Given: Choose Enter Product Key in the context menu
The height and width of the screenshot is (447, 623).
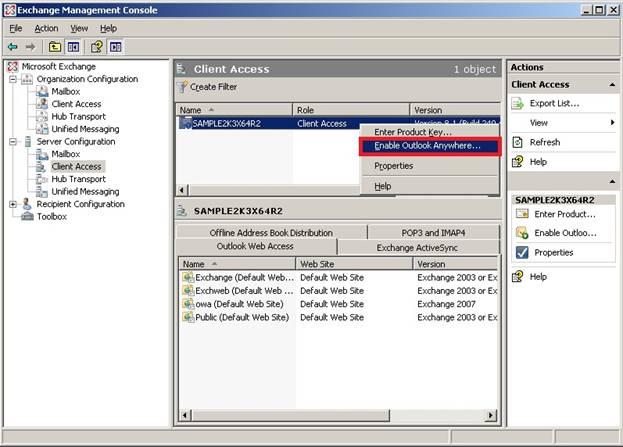Looking at the screenshot, I should [413, 131].
